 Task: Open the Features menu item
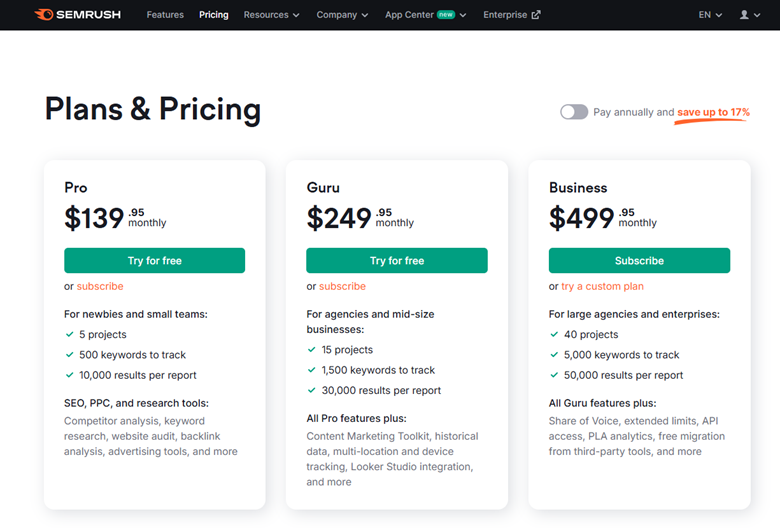165,15
